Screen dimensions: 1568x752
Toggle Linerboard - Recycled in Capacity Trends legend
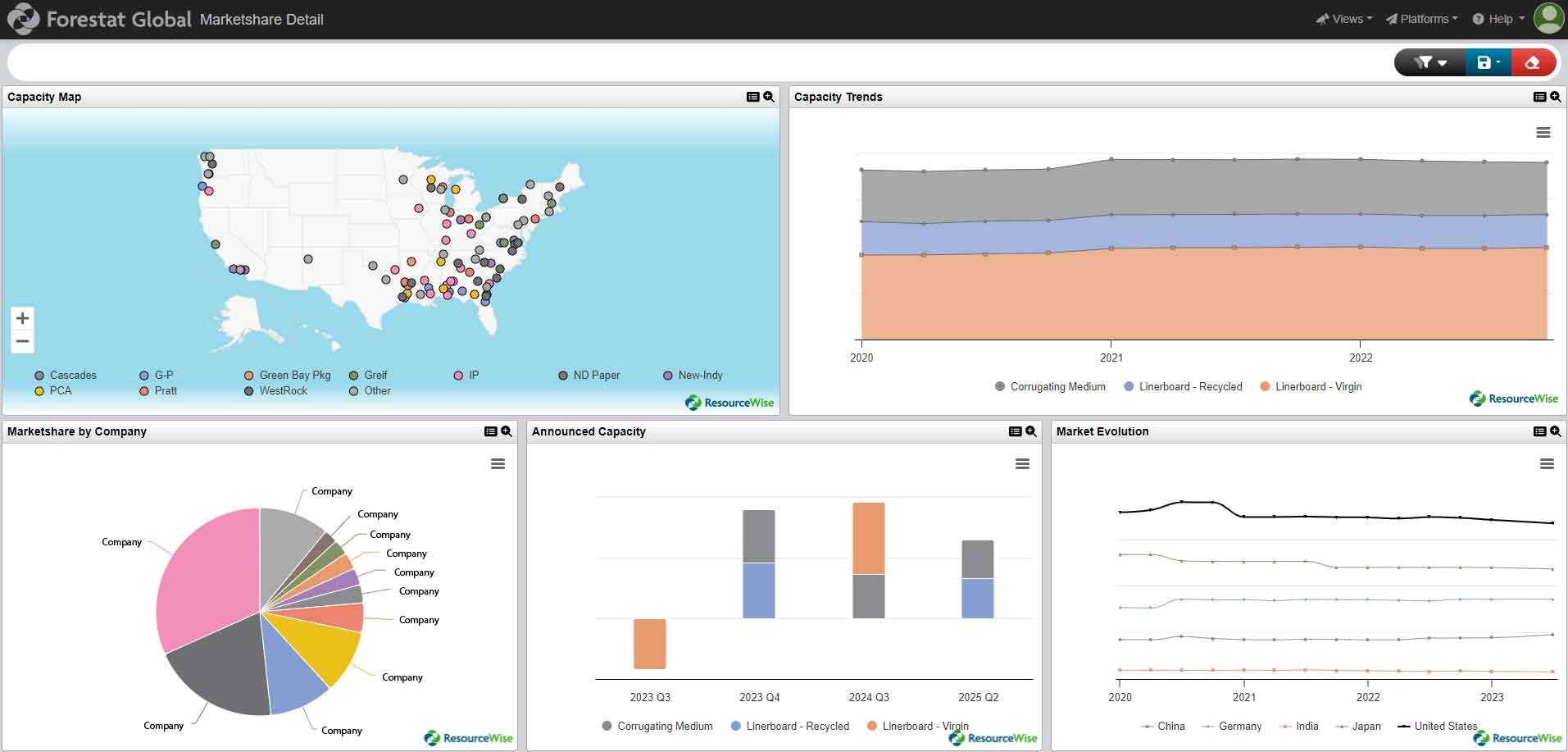click(1183, 387)
